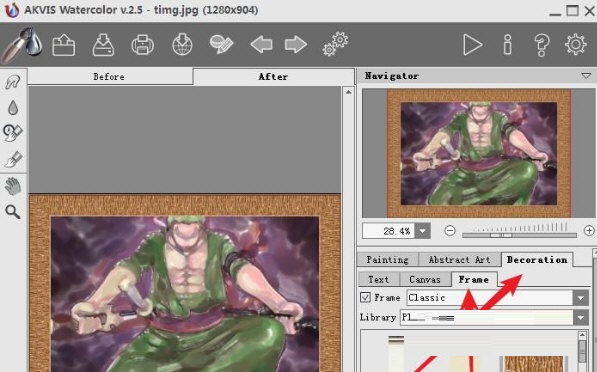Image resolution: width=597 pixels, height=372 pixels.
Task: Select the History Brush tool
Action: [13, 133]
